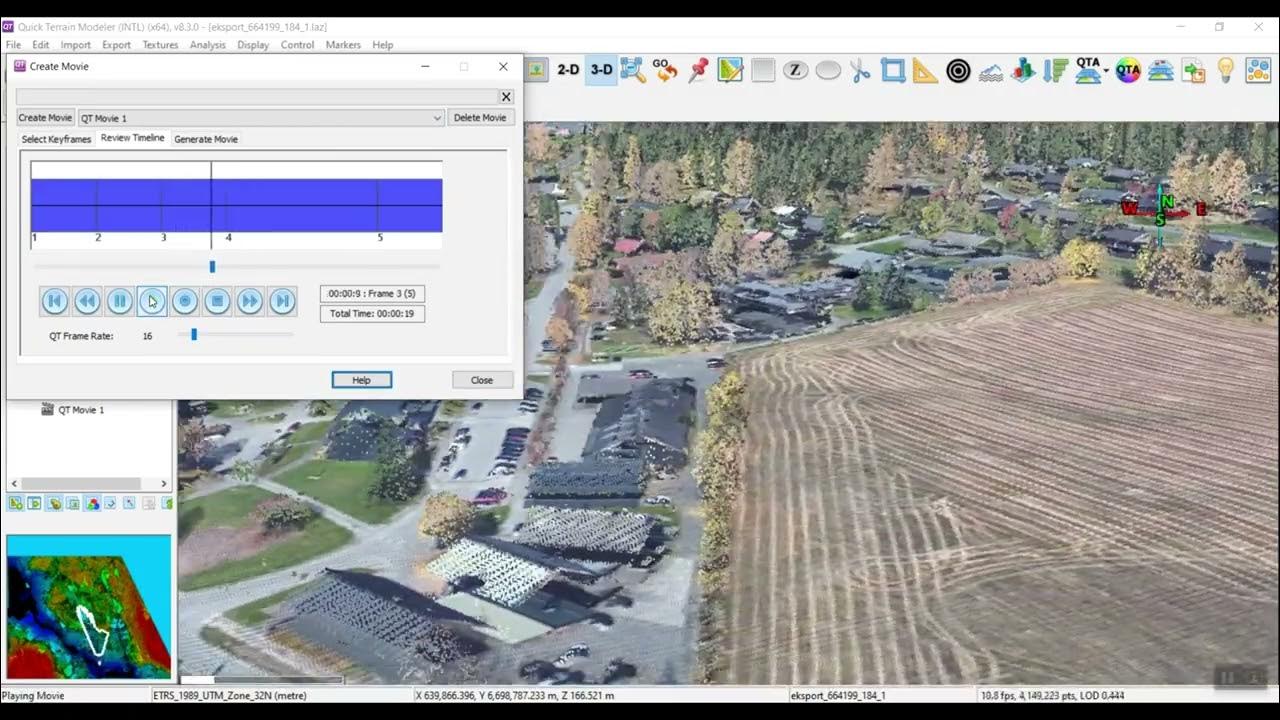The height and width of the screenshot is (720, 1280).
Task: Select the scissors cut tool
Action: point(860,70)
